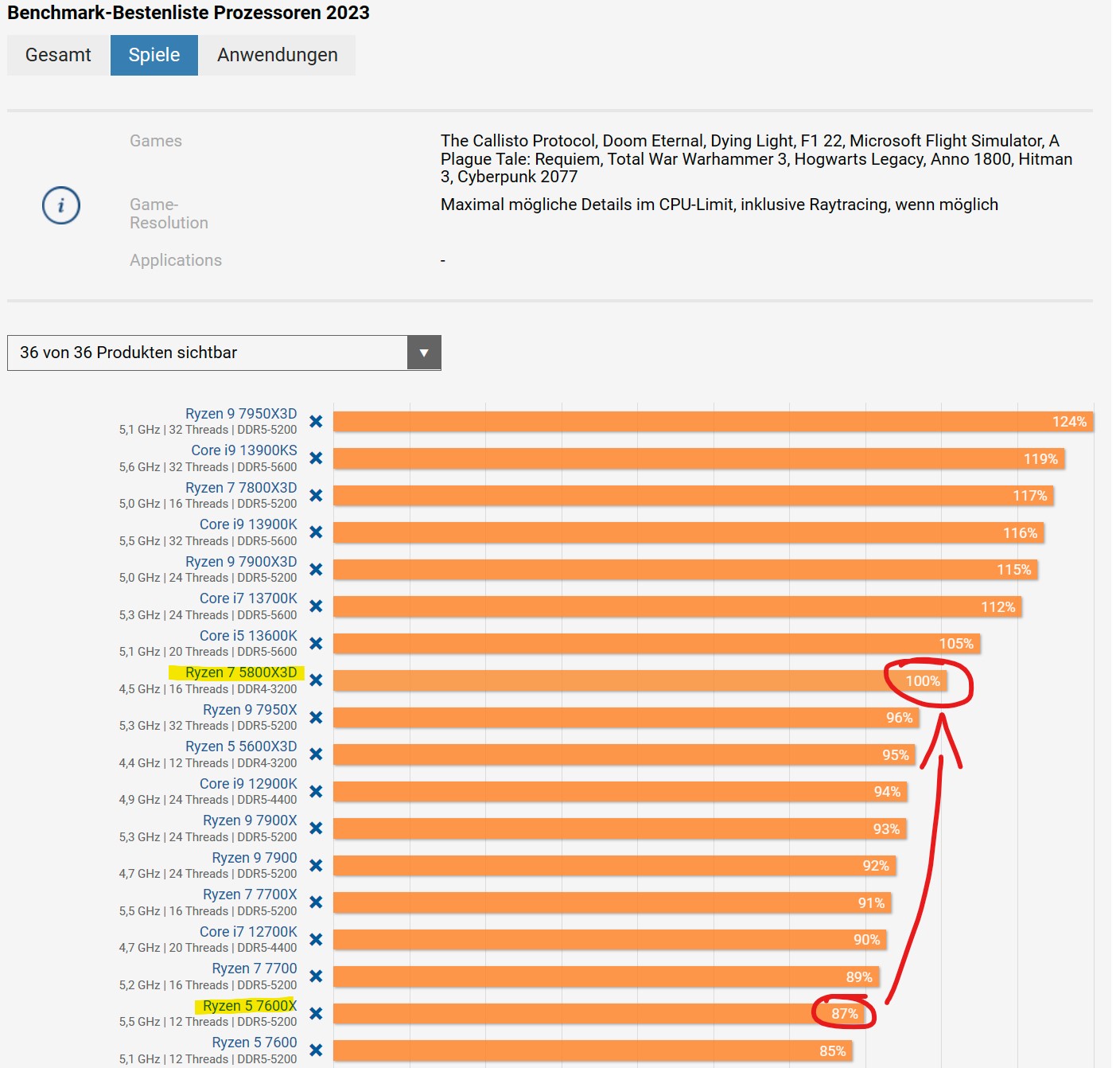Viewport: 1120px width, 1068px height.
Task: Click '4,5 GHz | 16 Threads | DDR4-3200' specs text
Action: [x=208, y=689]
